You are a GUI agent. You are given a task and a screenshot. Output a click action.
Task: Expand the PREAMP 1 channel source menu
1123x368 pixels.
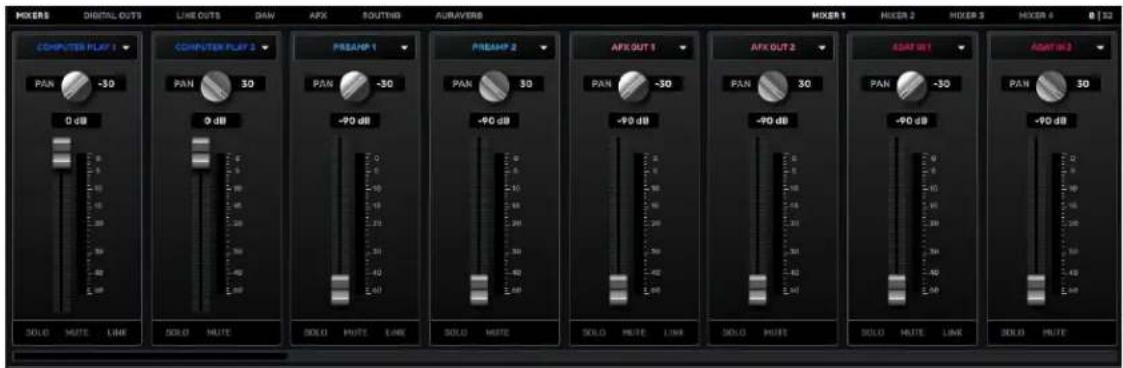(355, 47)
